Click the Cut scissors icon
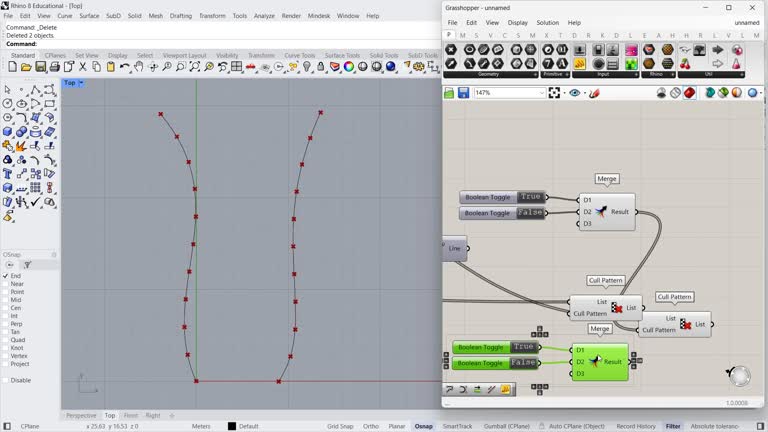 coord(83,67)
